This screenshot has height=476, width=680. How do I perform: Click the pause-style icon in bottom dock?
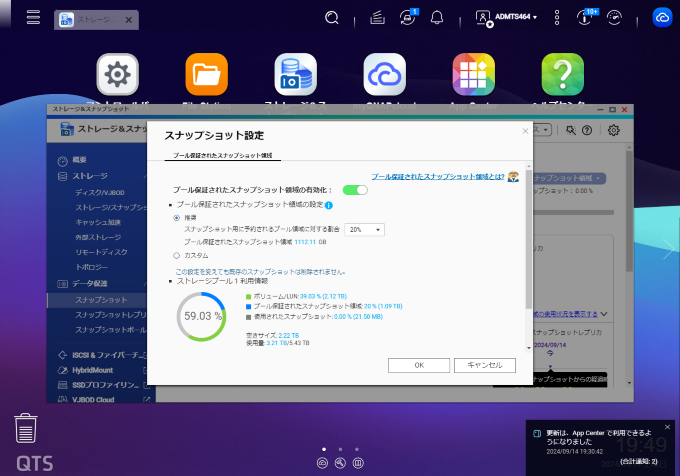click(x=358, y=463)
